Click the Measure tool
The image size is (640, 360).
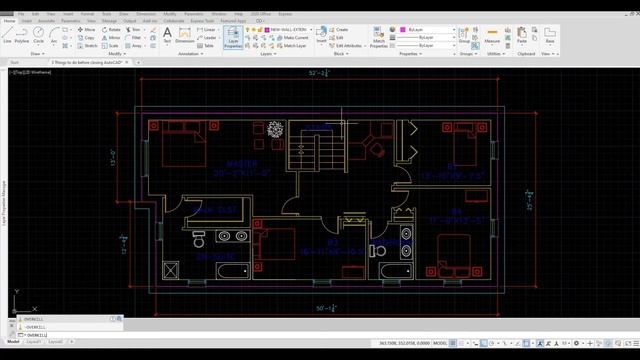pos(492,35)
